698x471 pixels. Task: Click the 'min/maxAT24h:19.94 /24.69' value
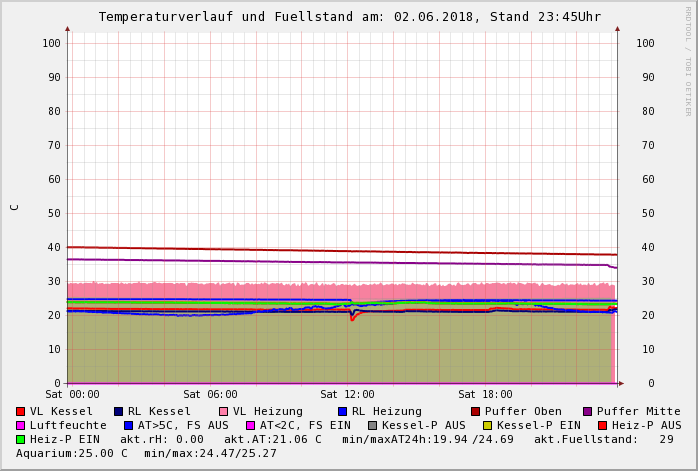pos(428,439)
